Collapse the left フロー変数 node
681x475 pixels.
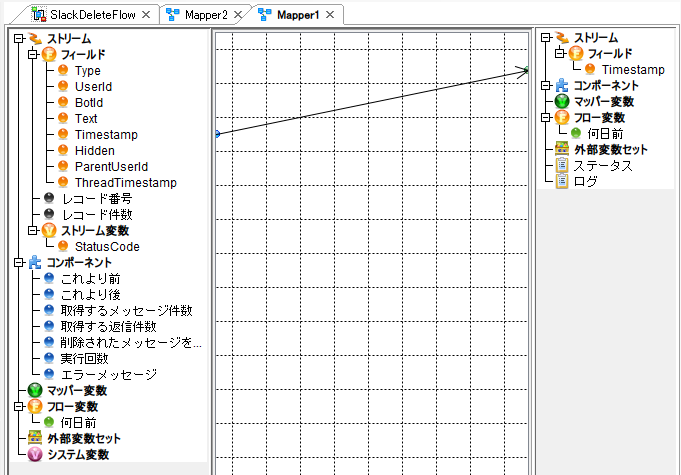point(18,406)
